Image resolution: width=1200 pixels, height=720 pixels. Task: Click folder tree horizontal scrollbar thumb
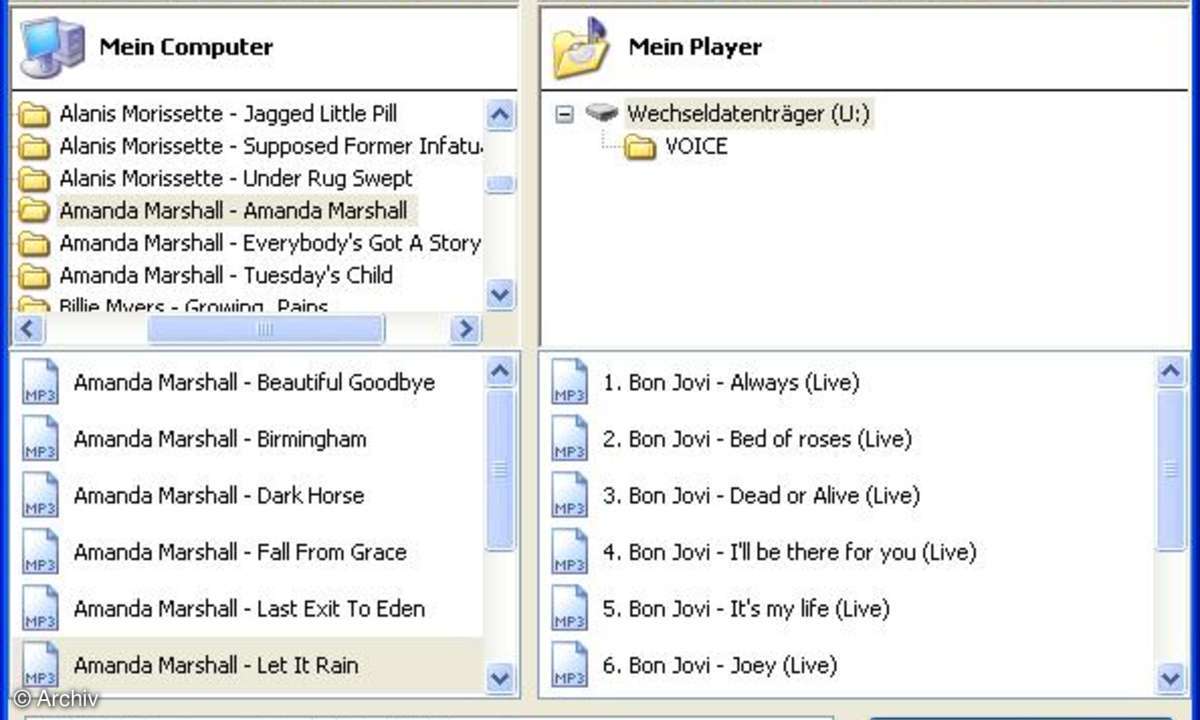click(265, 329)
